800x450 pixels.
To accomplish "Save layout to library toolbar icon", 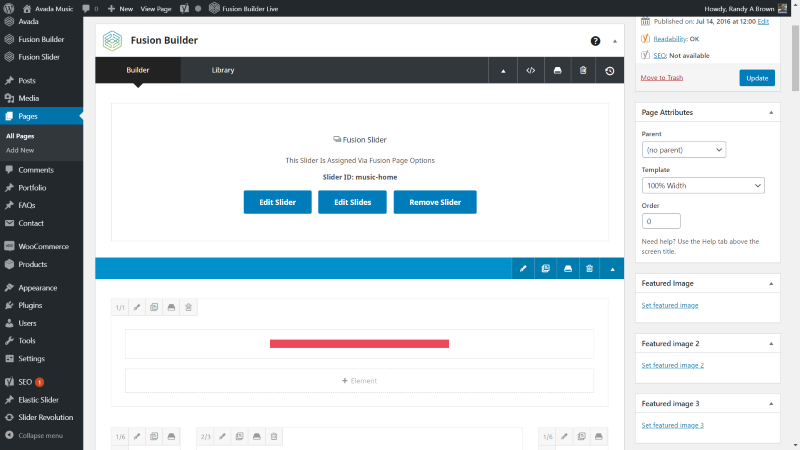I will [557, 70].
